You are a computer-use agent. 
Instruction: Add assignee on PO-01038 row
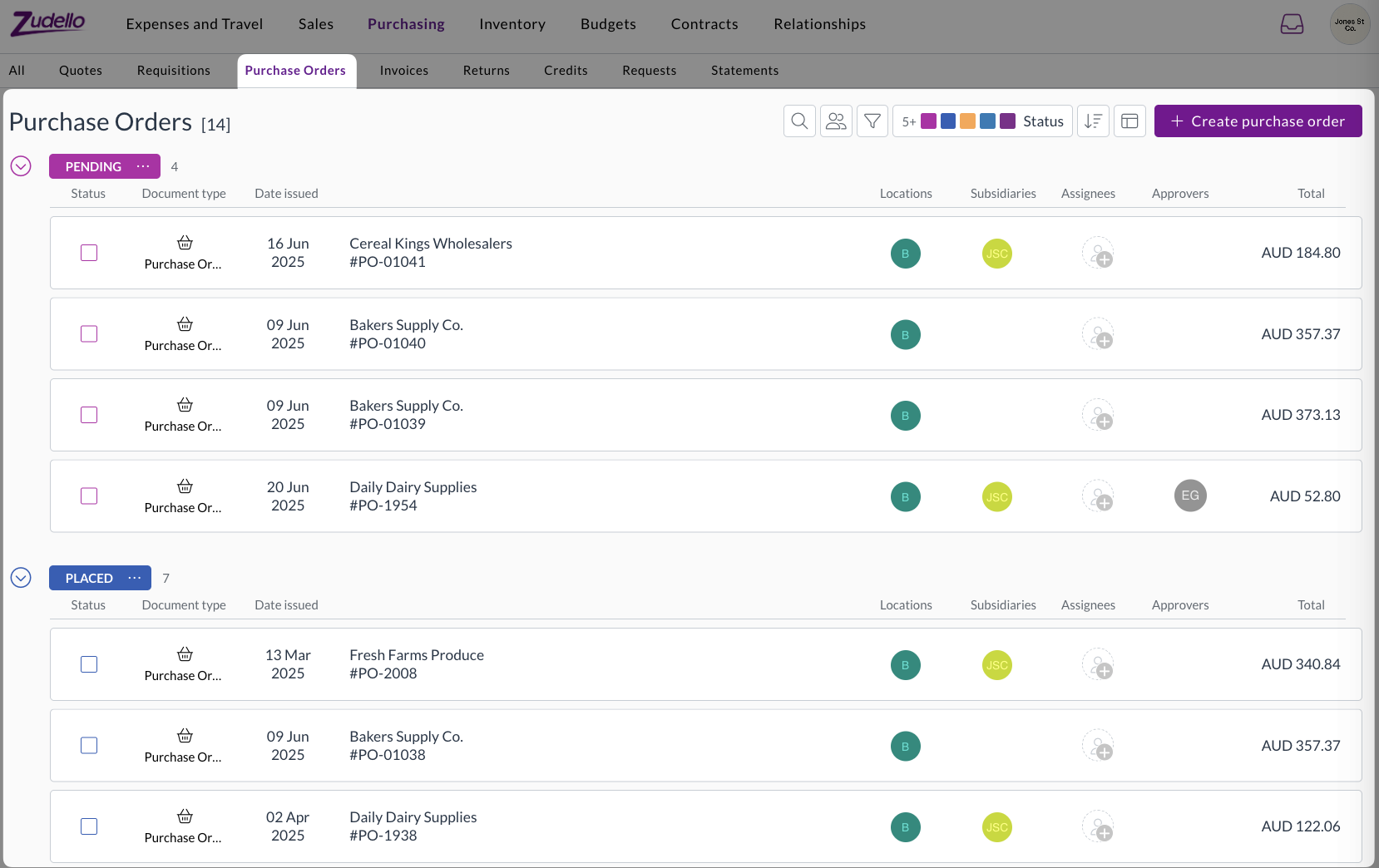point(1098,746)
